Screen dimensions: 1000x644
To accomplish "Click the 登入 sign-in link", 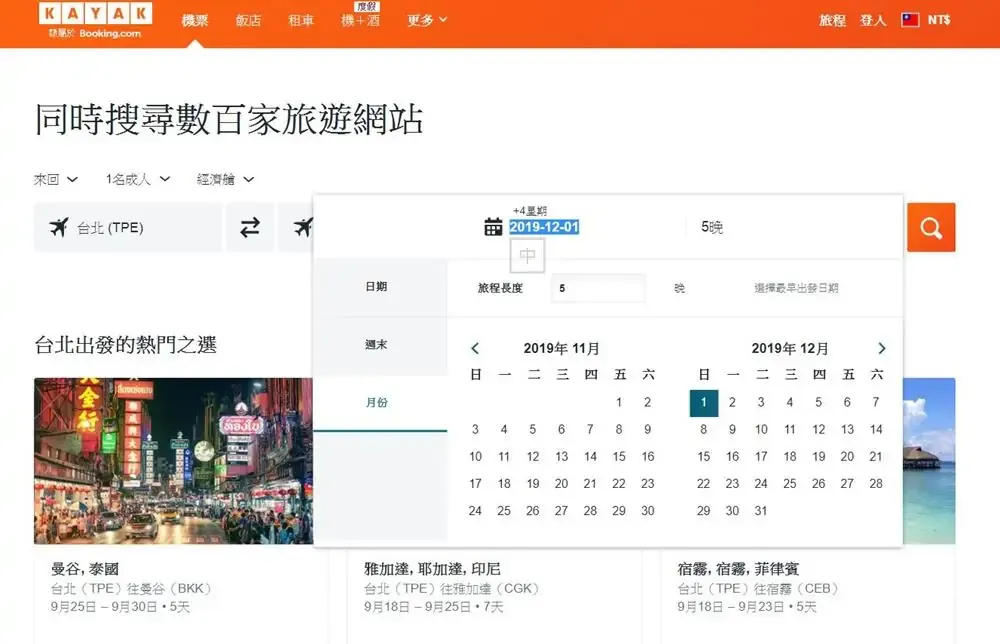I will [x=873, y=20].
